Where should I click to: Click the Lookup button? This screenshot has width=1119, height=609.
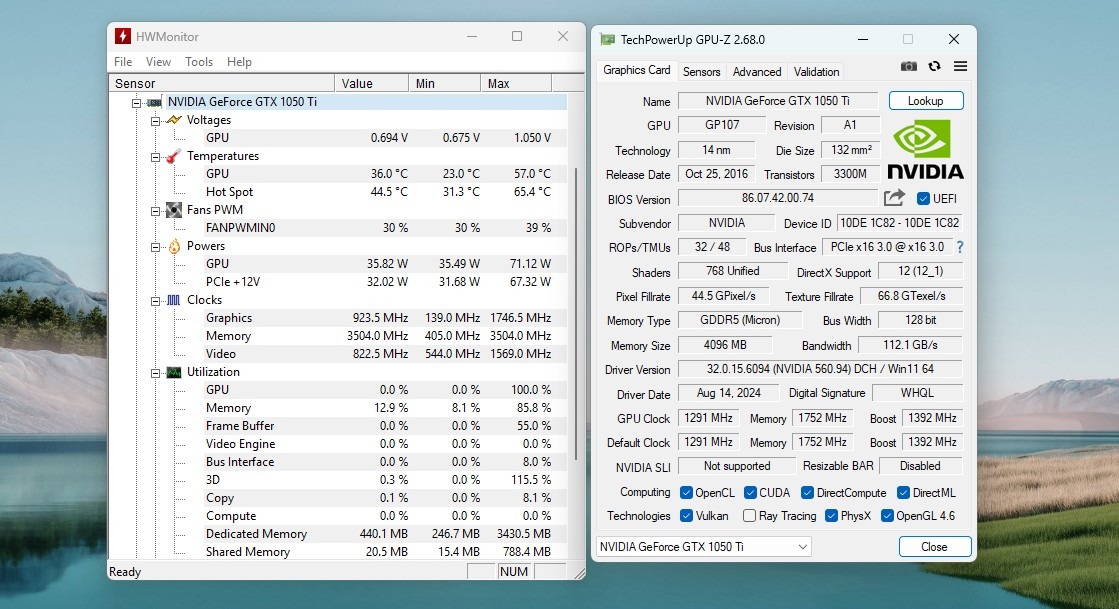click(926, 101)
